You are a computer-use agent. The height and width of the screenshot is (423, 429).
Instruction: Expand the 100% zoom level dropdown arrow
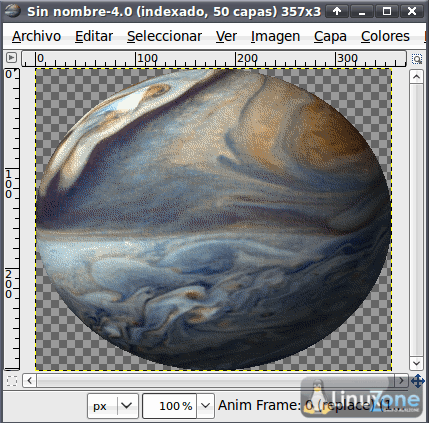pyautogui.click(x=205, y=406)
